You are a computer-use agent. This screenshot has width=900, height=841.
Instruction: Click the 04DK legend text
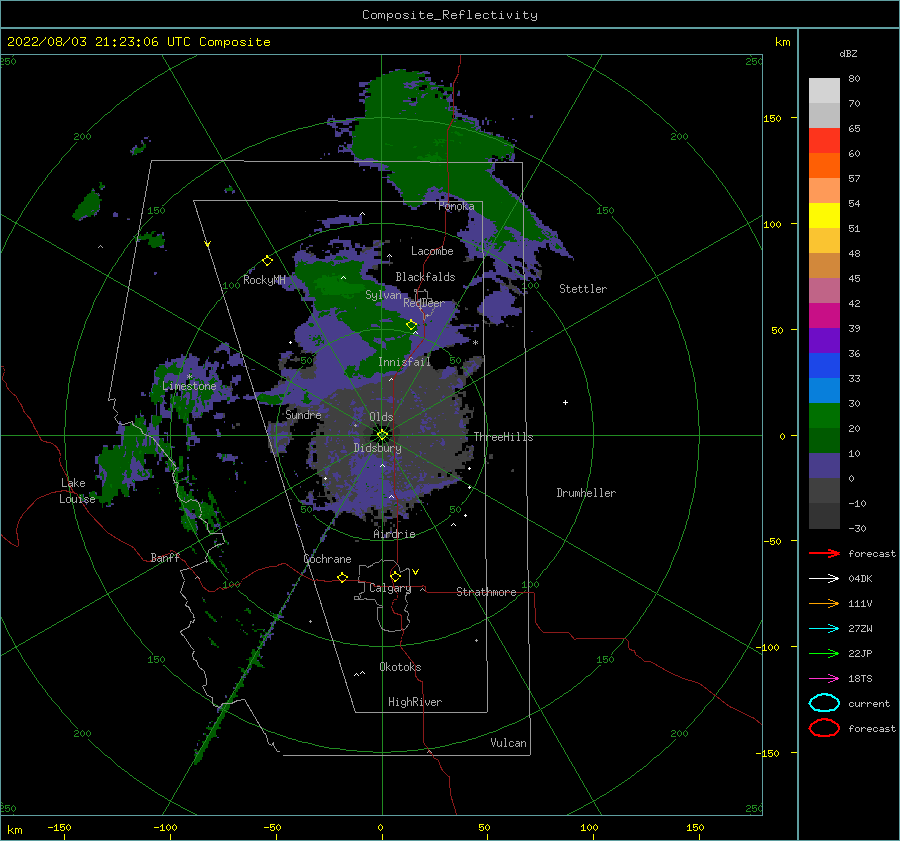tap(860, 579)
